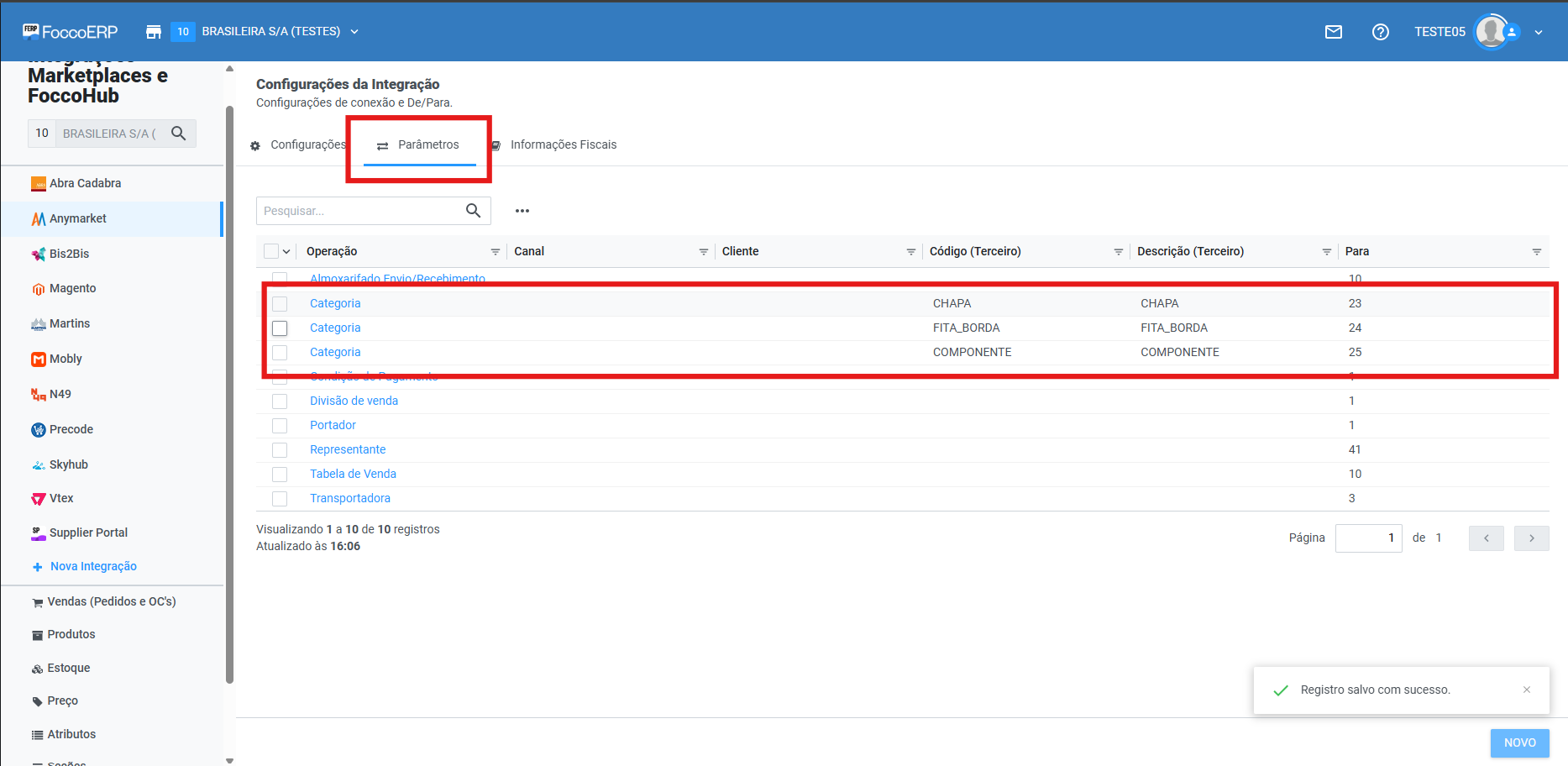The image size is (1568, 766).
Task: Check the box for Categoria FITA_BORDA row
Action: coord(280,328)
